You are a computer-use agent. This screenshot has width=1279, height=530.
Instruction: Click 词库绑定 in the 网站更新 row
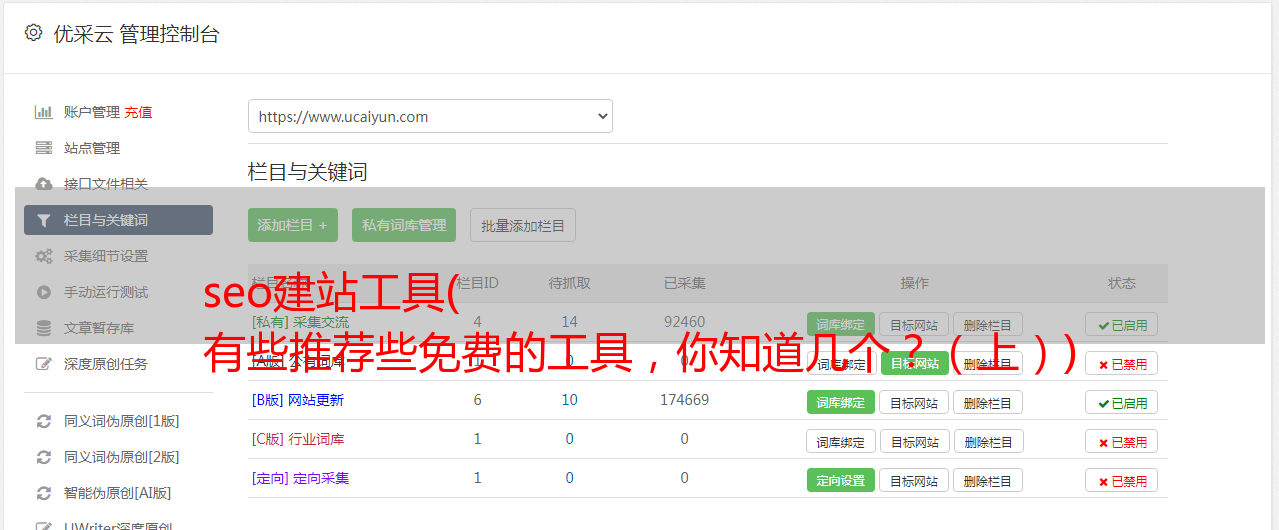click(x=841, y=402)
